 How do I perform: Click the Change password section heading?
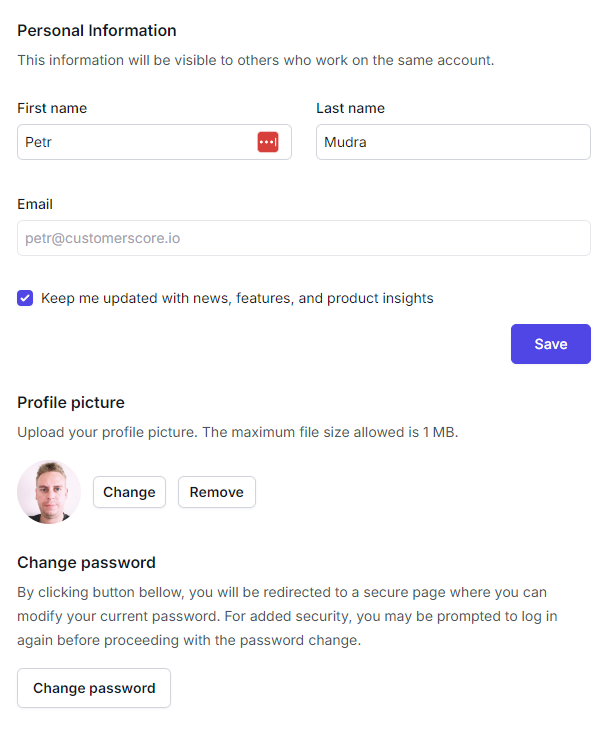click(86, 563)
